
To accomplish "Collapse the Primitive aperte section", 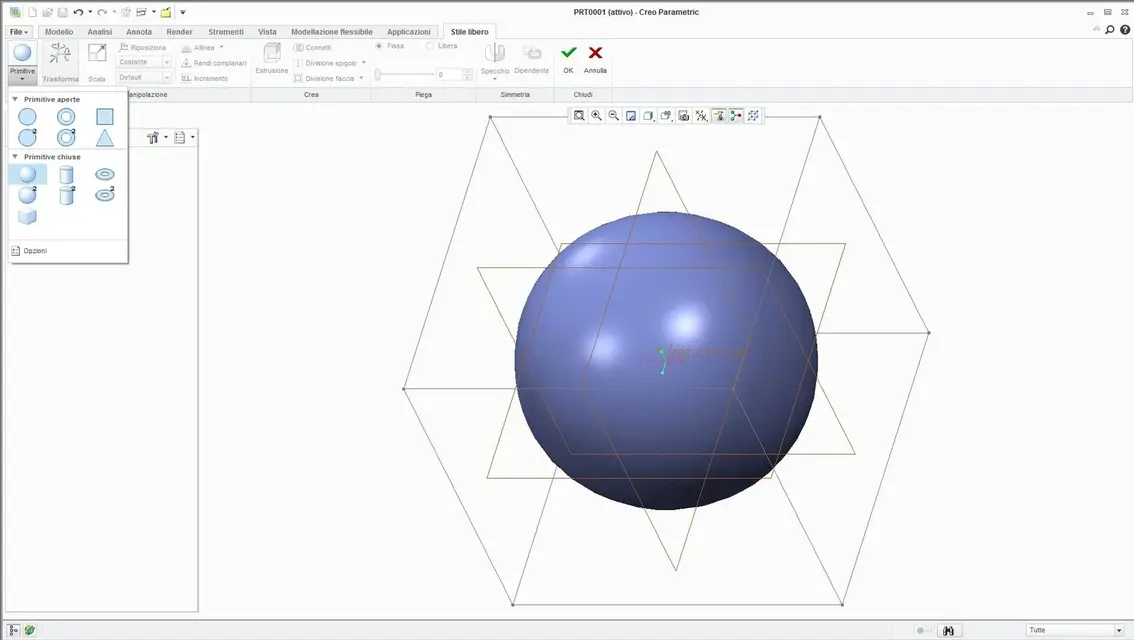I will click(15, 99).
